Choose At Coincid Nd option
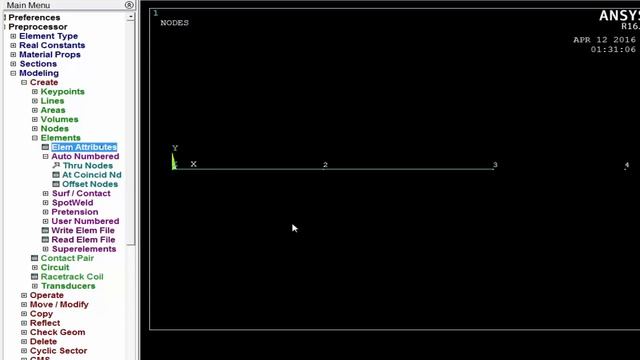The height and width of the screenshot is (360, 640). (x=91, y=175)
